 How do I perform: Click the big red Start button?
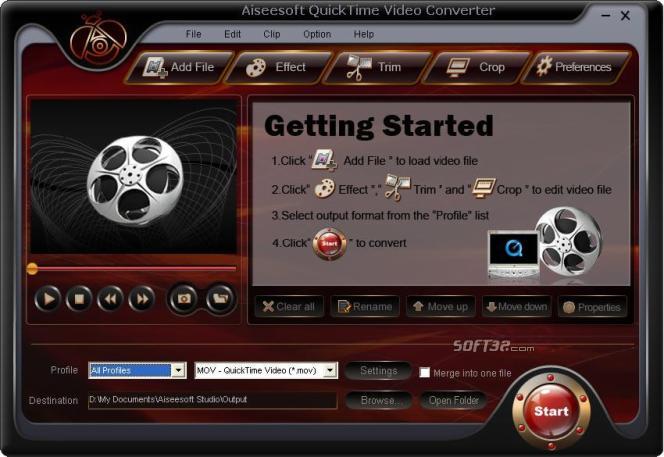[x=551, y=411]
